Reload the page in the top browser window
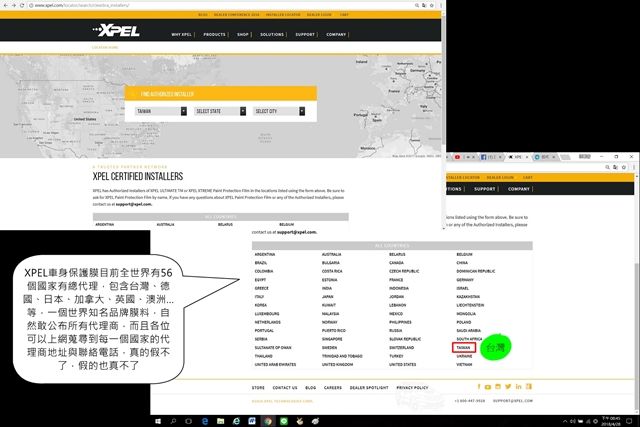Viewport: 640px width, 427px height. point(22,5)
